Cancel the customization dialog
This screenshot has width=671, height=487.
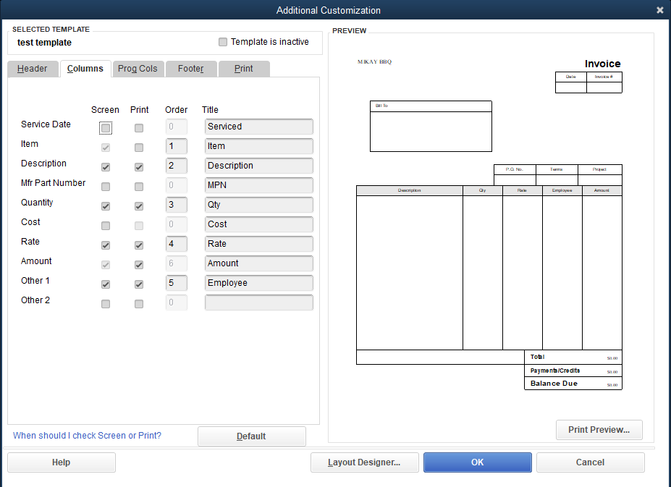click(x=590, y=463)
